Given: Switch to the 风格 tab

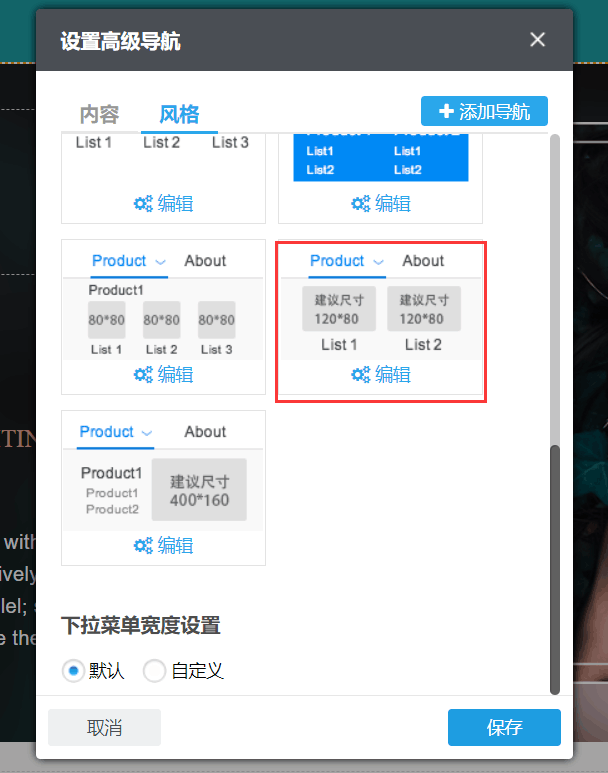Looking at the screenshot, I should coord(179,113).
